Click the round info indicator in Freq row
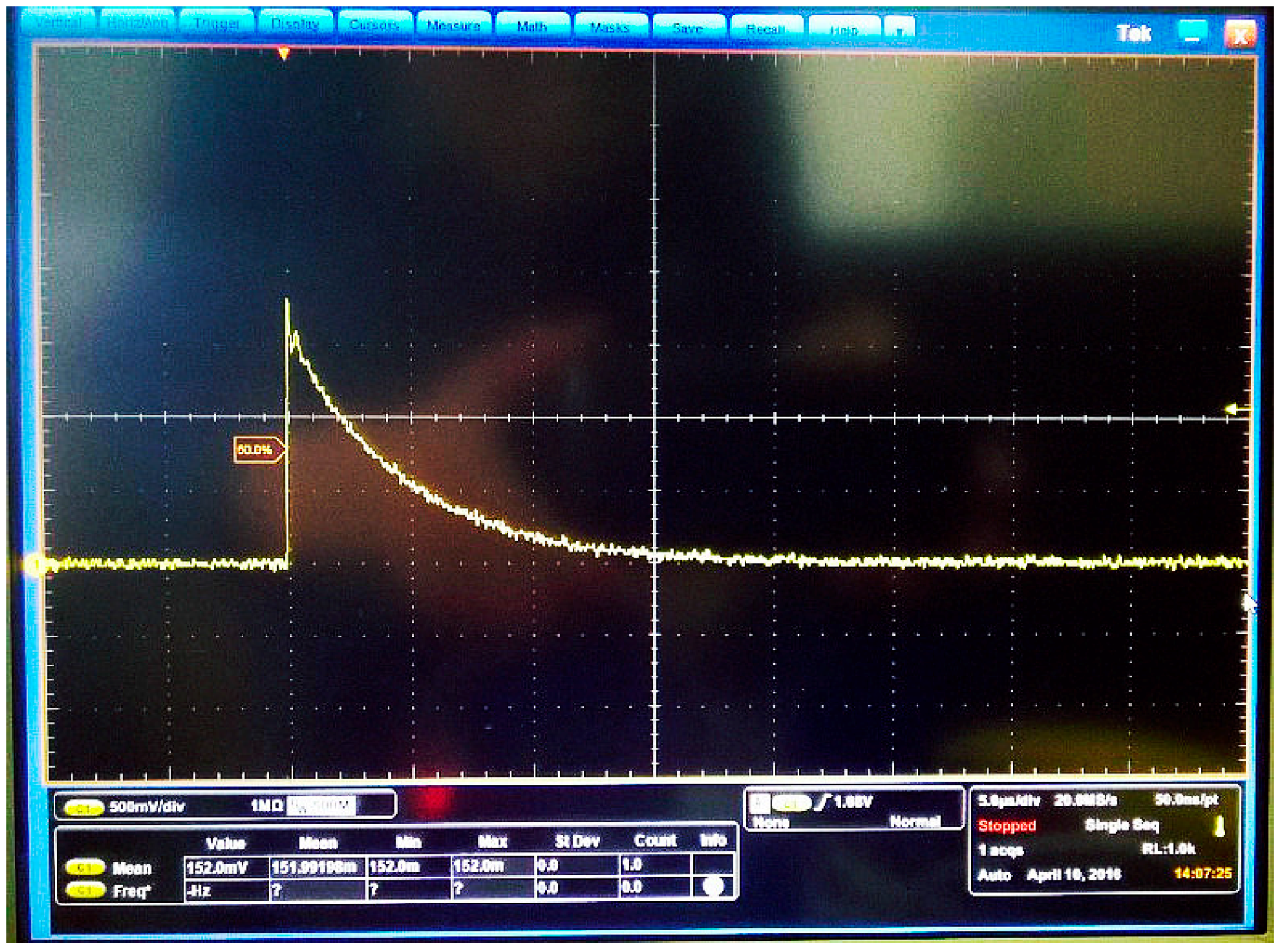The height and width of the screenshot is (952, 1283). pos(713,887)
